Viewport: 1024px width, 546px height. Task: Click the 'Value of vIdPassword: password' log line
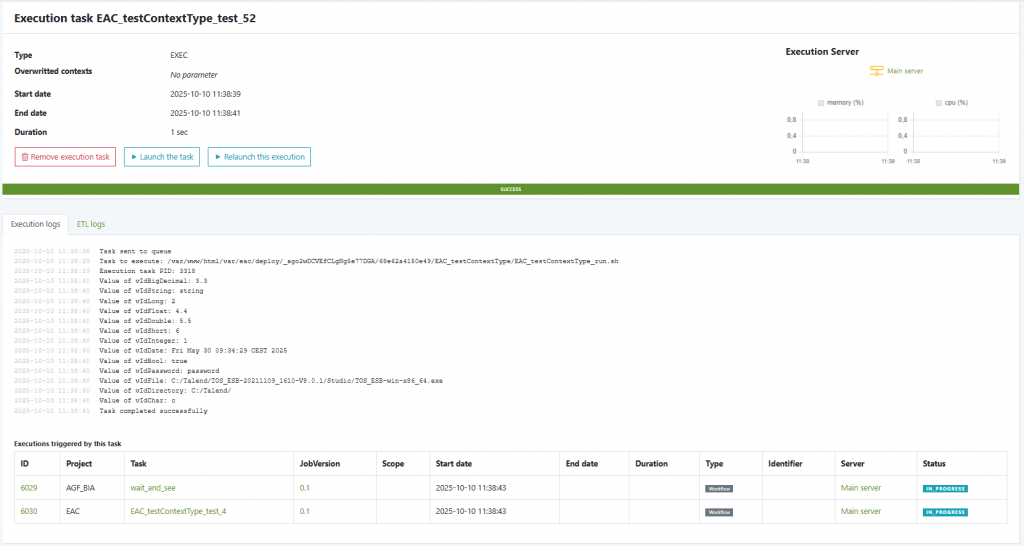click(159, 371)
